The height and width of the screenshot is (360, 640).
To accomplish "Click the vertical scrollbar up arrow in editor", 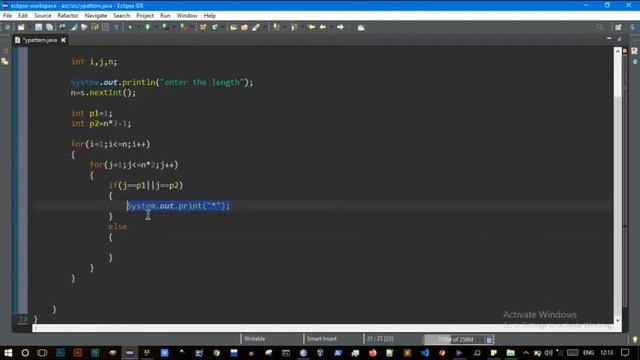I will [618, 51].
